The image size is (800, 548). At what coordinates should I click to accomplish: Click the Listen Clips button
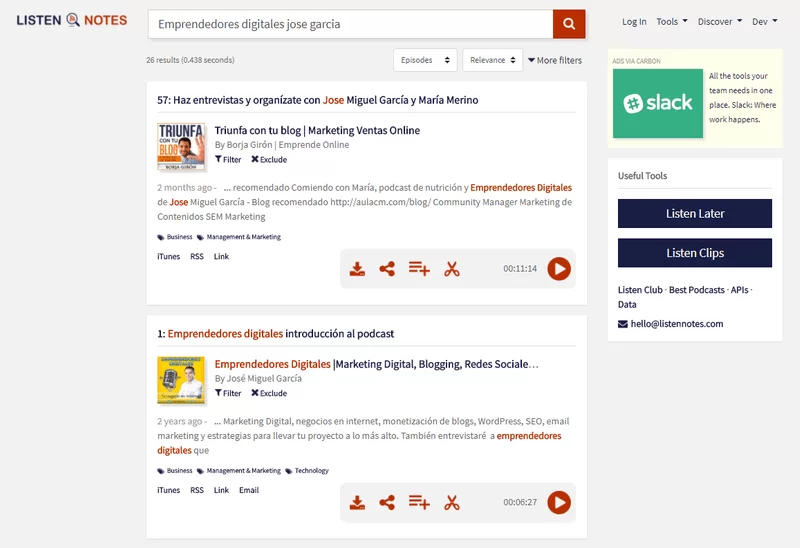pyautogui.click(x=695, y=253)
